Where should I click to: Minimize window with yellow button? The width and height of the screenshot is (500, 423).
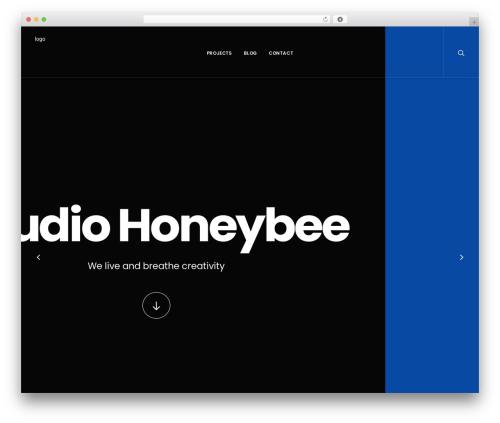[x=36, y=19]
